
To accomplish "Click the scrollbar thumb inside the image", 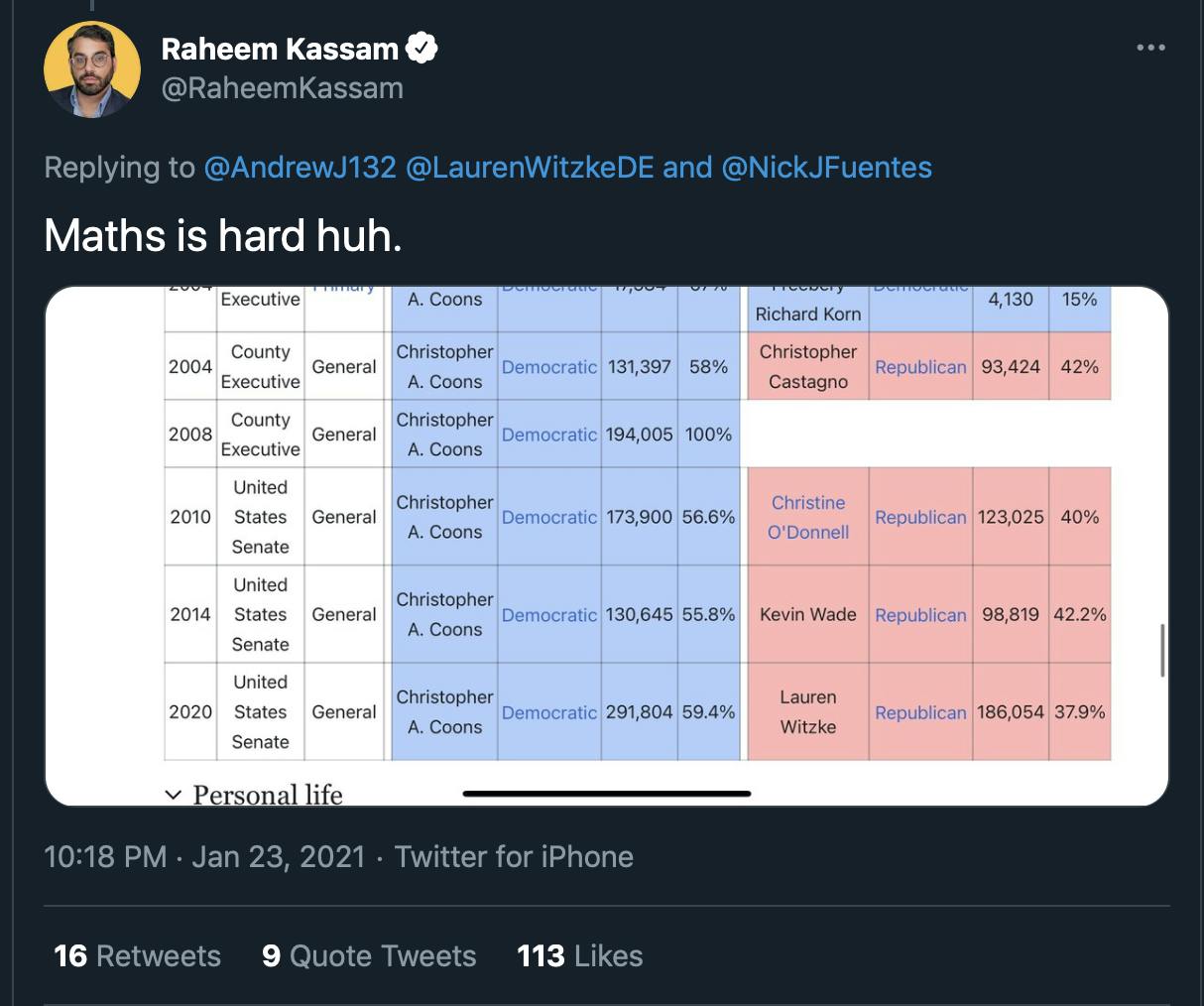I will coord(1161,650).
